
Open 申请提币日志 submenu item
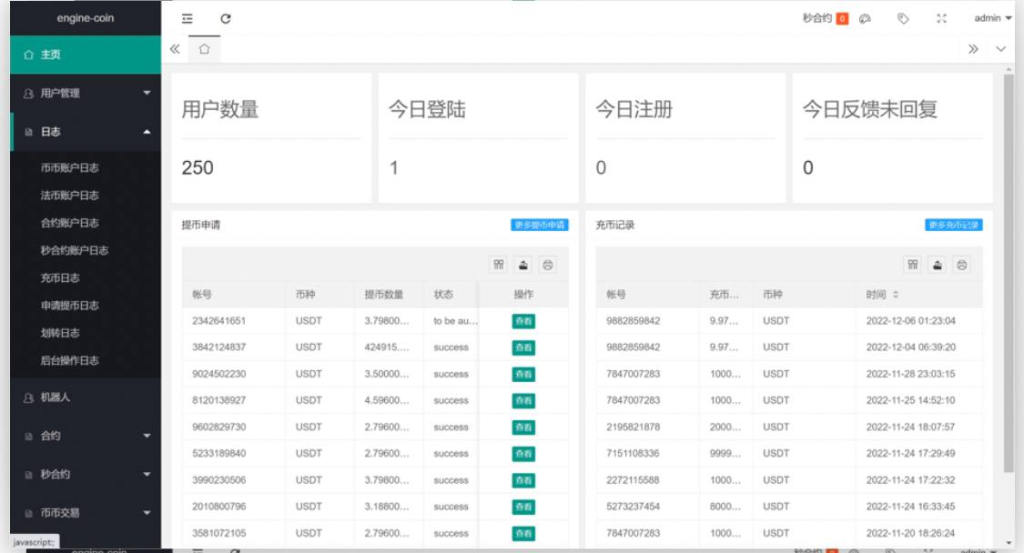point(70,306)
